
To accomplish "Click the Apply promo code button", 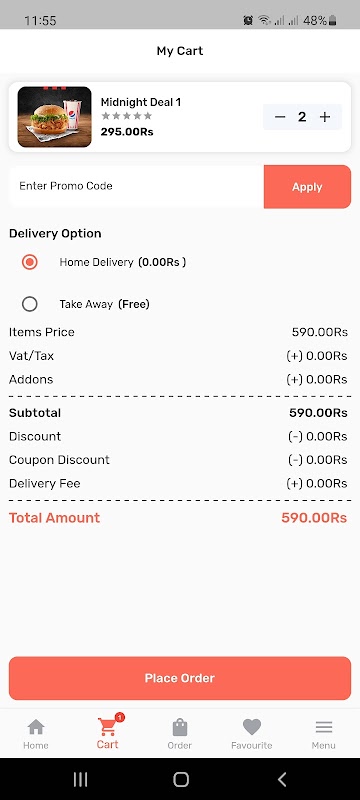I will [307, 187].
